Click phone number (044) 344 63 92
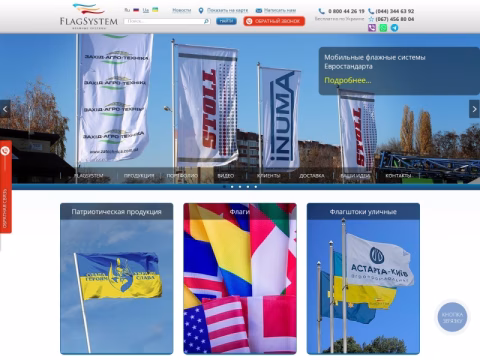Screen dimensions: 480x360 (x=395, y=11)
